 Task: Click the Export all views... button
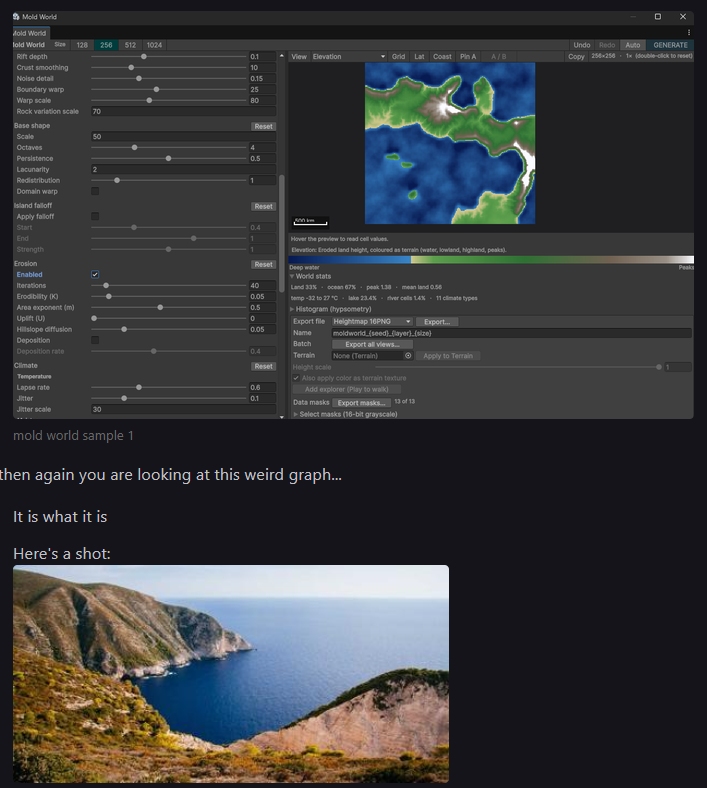click(372, 344)
